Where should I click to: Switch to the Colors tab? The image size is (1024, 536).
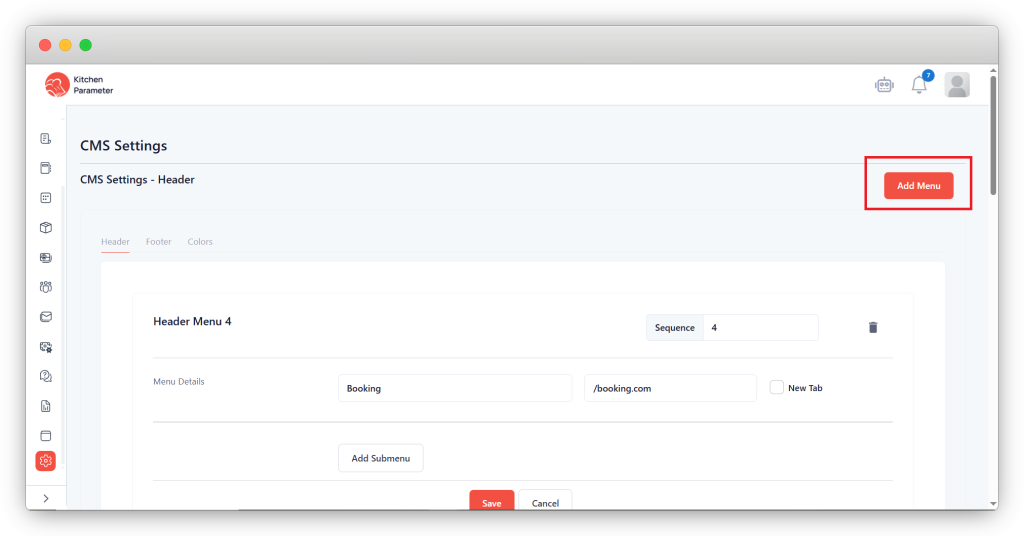pyautogui.click(x=200, y=242)
